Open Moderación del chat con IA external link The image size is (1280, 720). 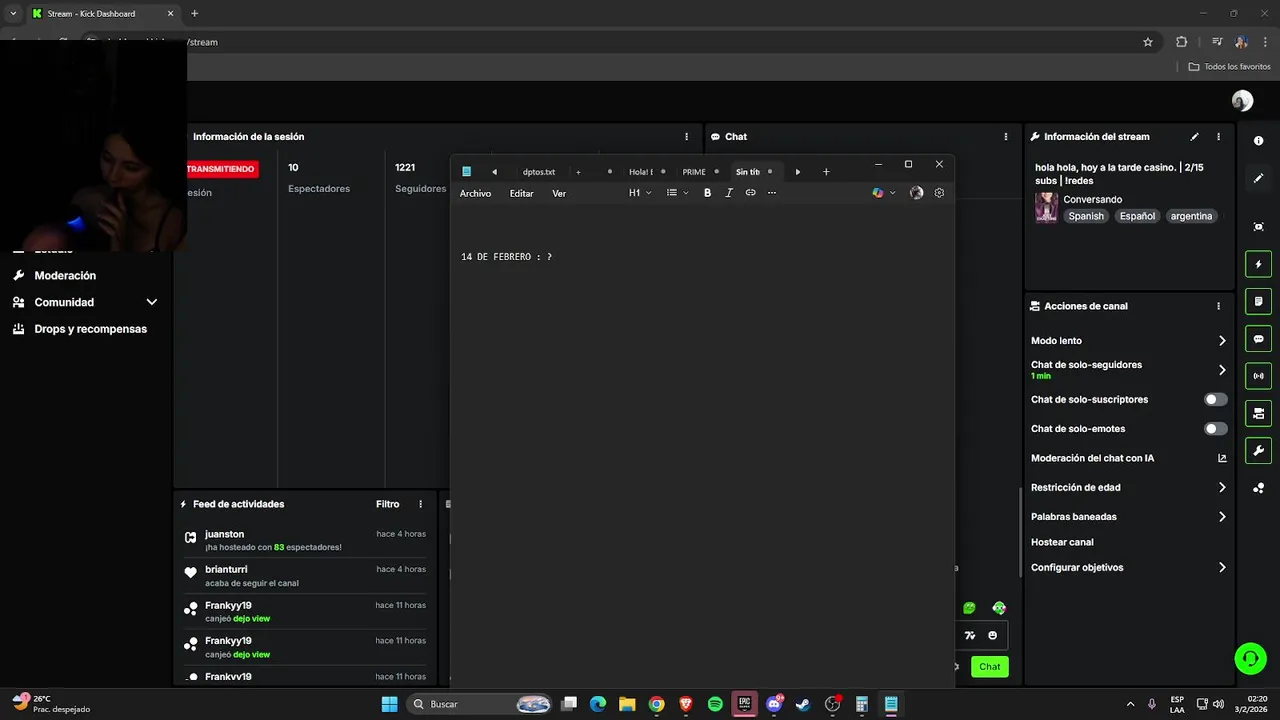[x=1222, y=458]
